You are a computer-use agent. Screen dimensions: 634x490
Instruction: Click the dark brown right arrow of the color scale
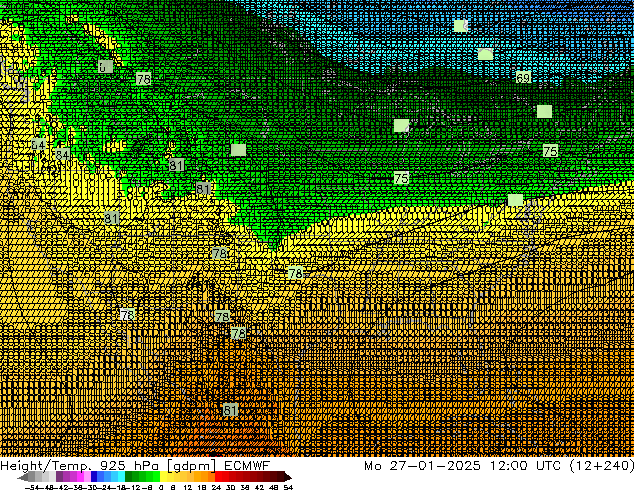(288, 477)
